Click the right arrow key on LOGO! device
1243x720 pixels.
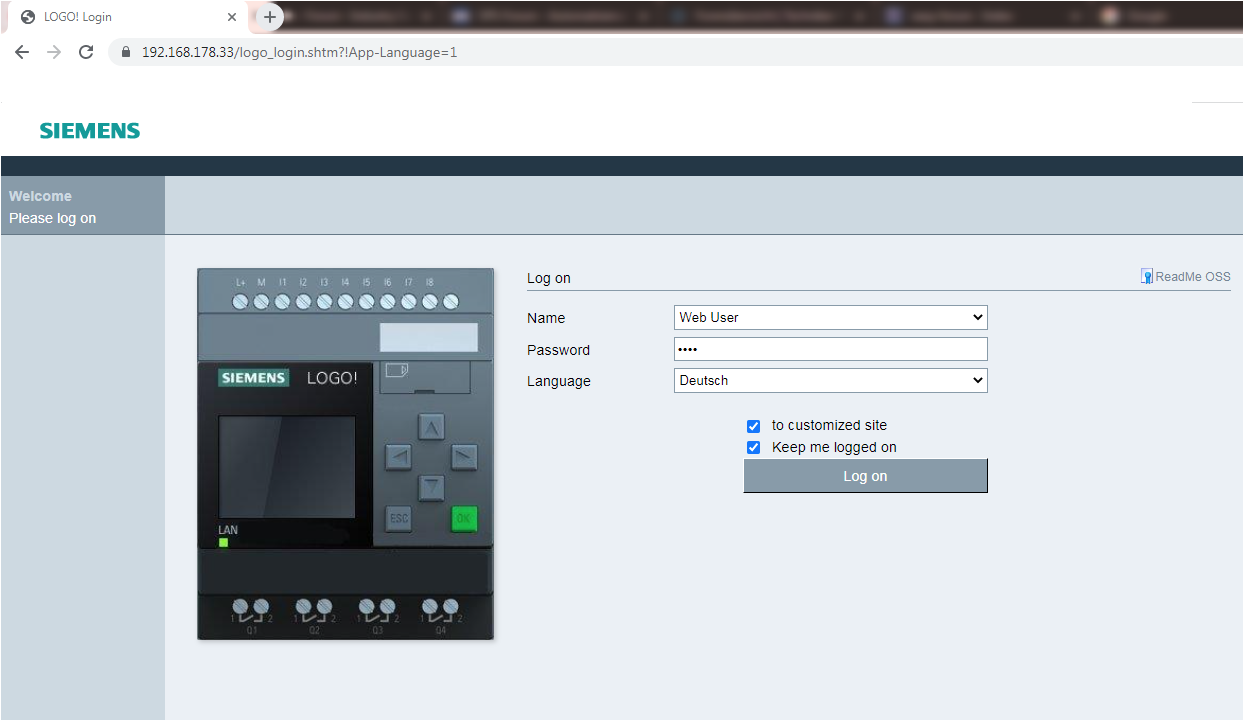(x=463, y=457)
